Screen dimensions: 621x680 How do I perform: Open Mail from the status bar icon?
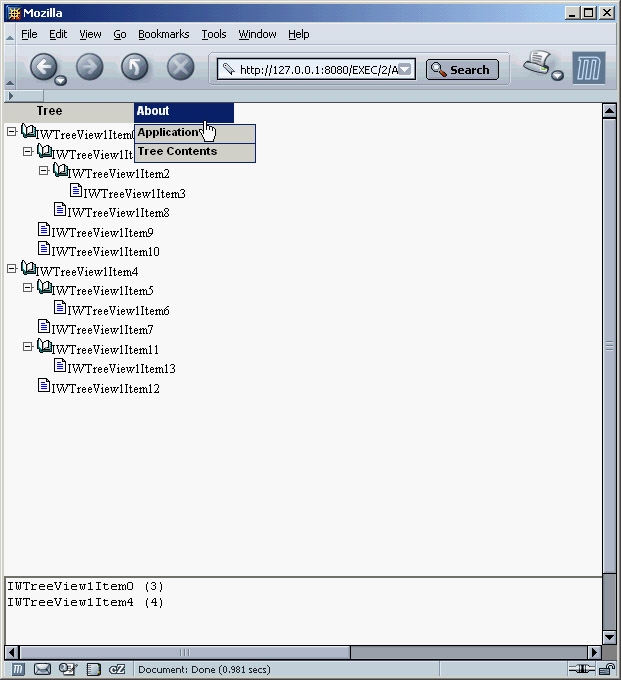click(x=43, y=669)
